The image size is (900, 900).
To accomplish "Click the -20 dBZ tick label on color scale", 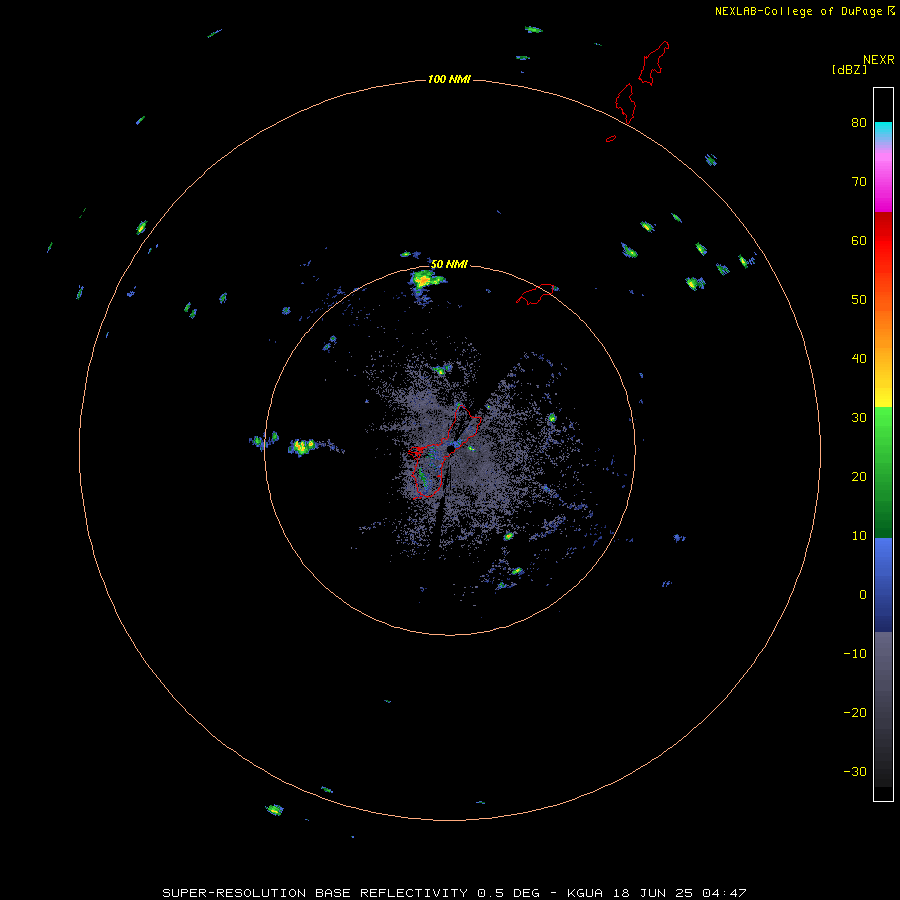I will (855, 712).
